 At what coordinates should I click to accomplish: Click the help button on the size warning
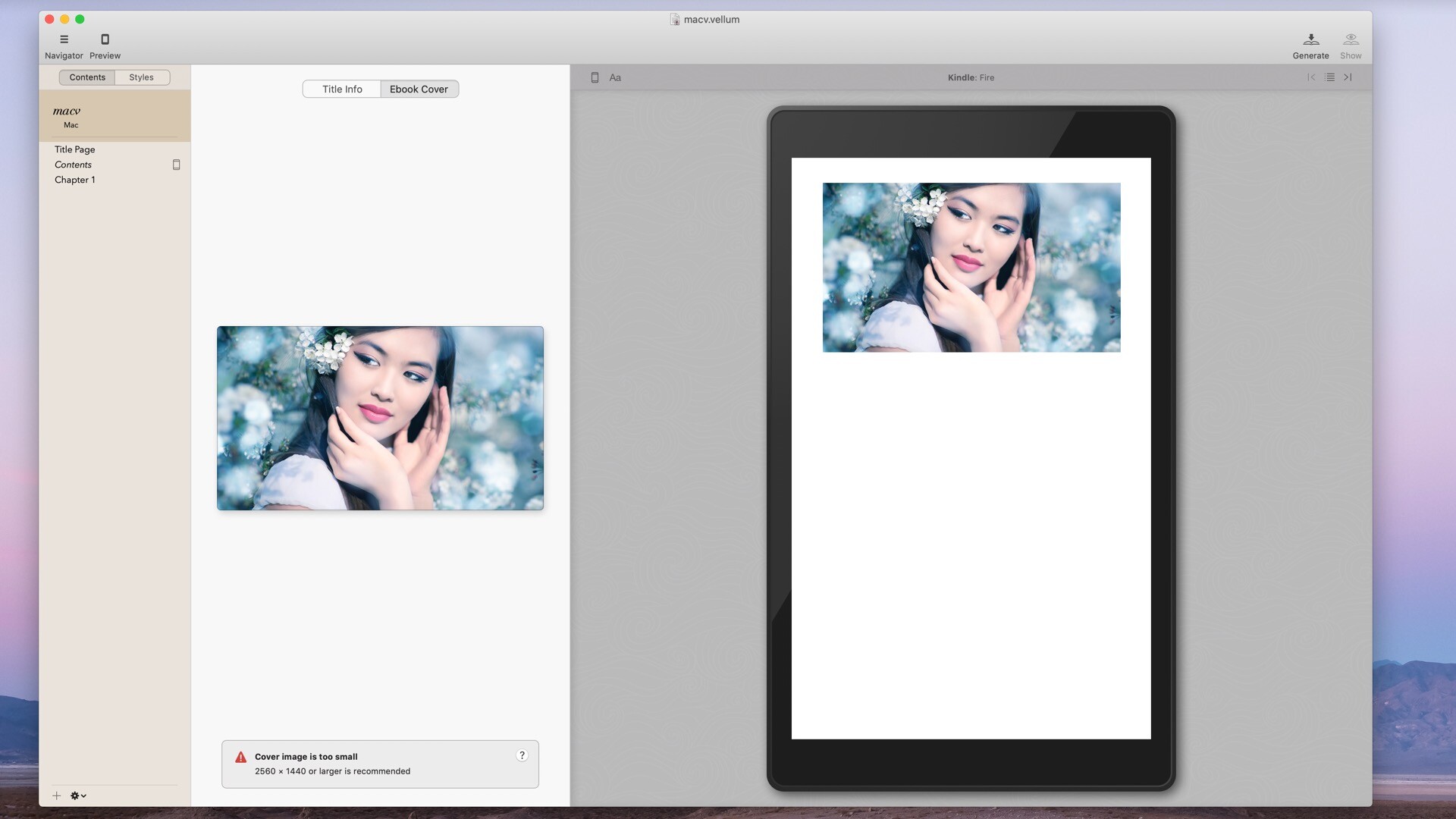(522, 755)
